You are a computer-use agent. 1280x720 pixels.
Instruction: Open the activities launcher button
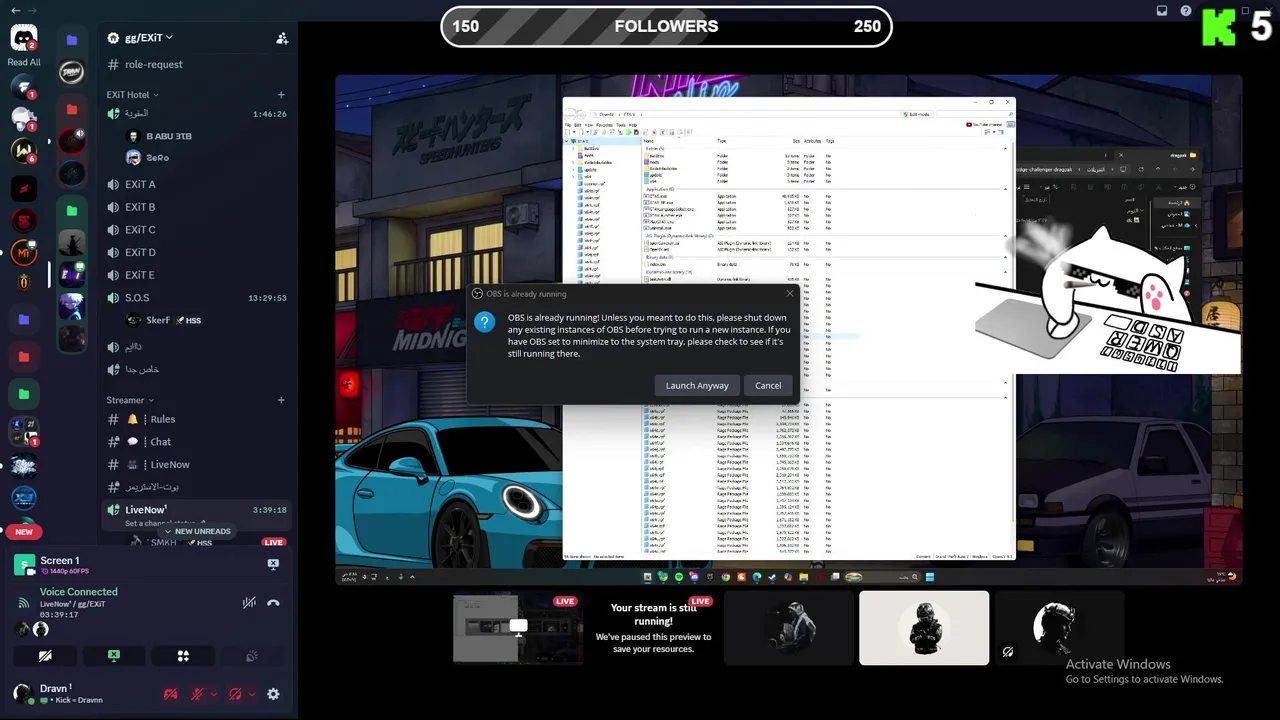183,656
